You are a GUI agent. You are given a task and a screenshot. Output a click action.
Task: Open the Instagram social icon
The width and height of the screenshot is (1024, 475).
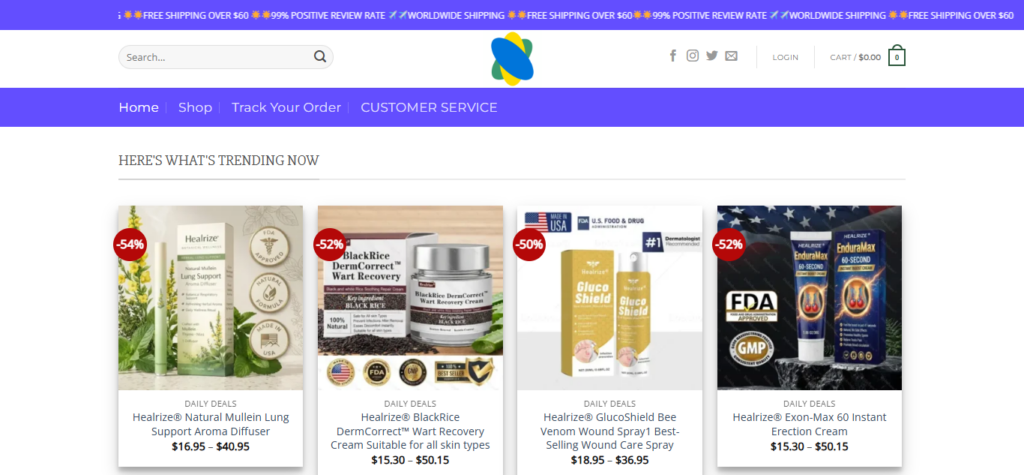point(693,56)
